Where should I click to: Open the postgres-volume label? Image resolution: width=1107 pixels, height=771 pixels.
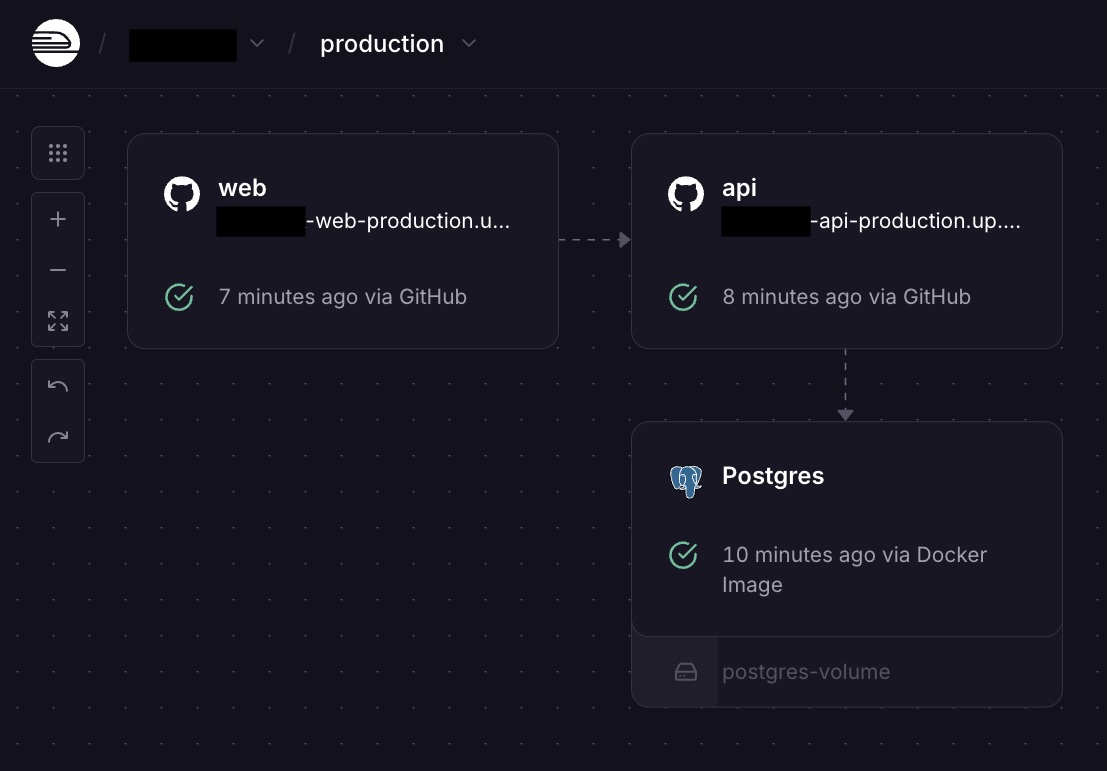tap(806, 672)
